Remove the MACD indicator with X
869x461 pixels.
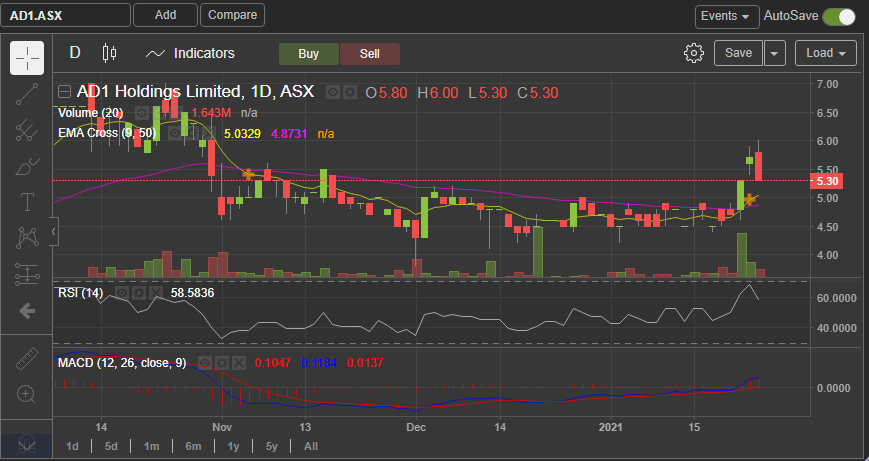click(239, 363)
